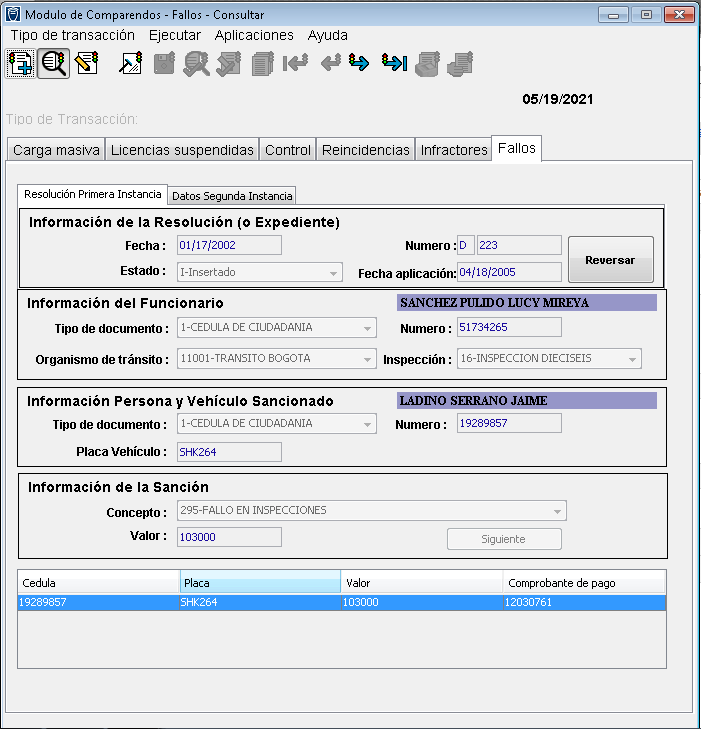Open the Aplicaciones menu
Viewport: 701px width, 729px height.
tap(254, 35)
